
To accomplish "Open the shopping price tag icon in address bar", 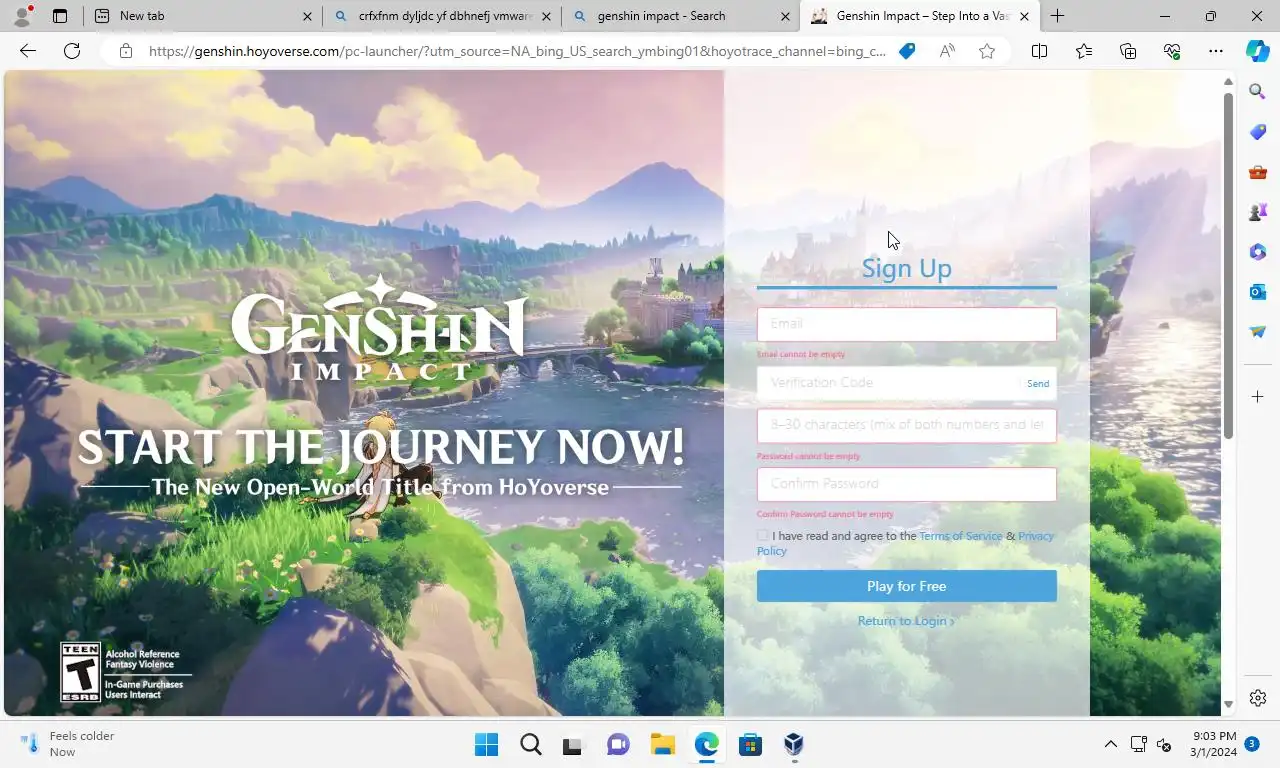I will tap(907, 51).
